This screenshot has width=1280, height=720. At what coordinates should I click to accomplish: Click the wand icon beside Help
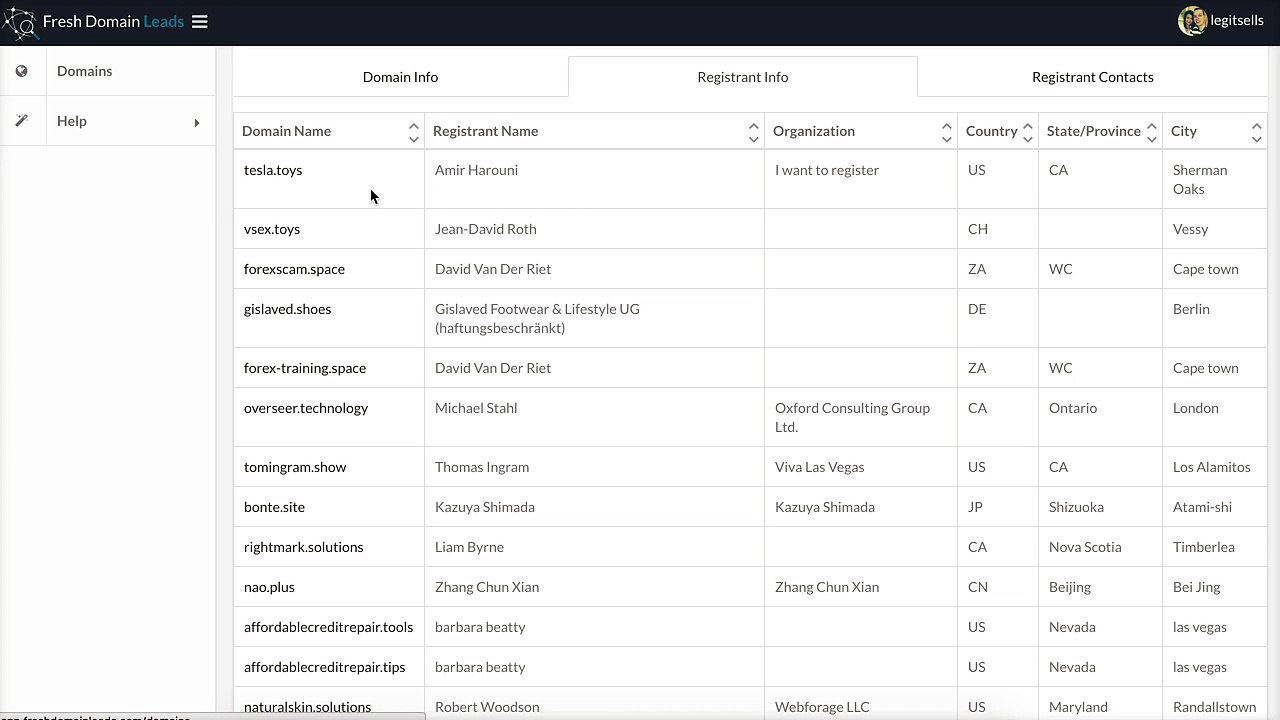(x=22, y=121)
